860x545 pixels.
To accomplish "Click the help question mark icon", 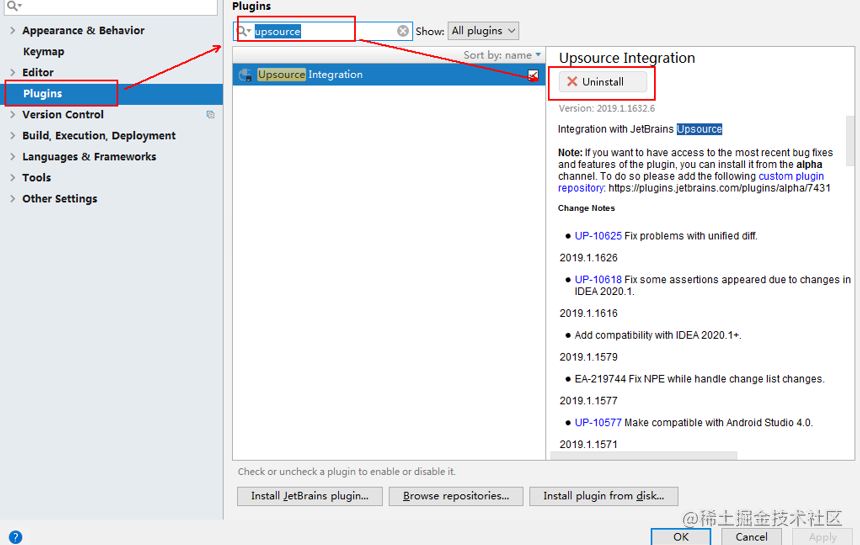I will point(15,537).
